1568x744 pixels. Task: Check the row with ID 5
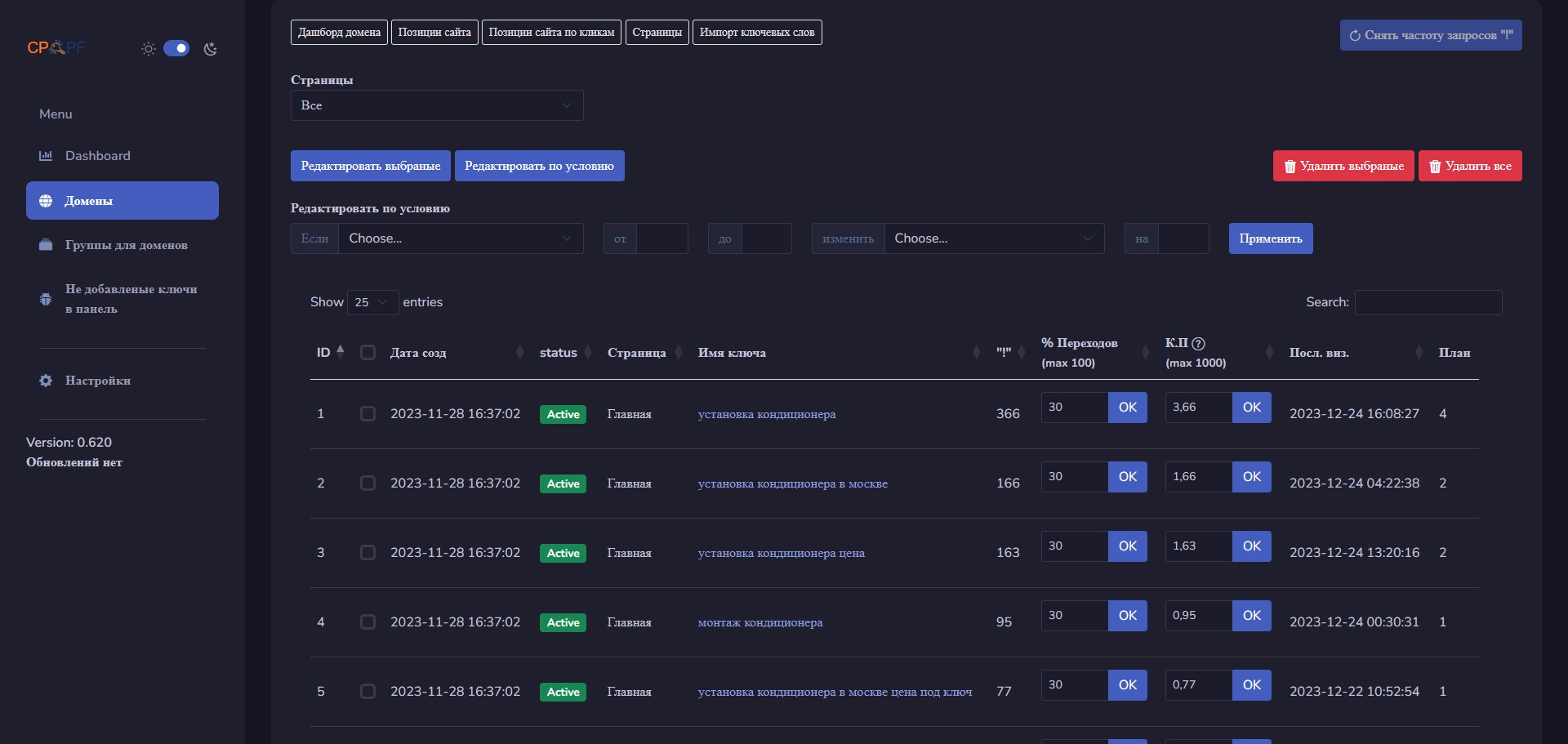pos(368,692)
